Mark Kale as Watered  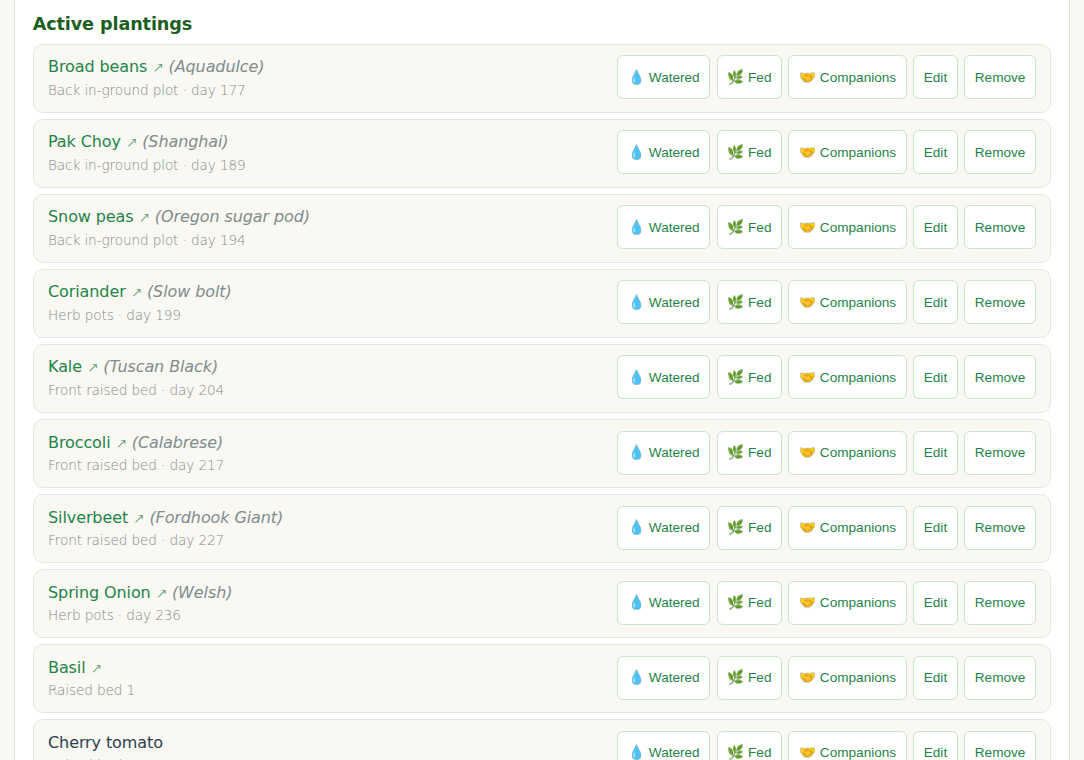[x=663, y=378]
